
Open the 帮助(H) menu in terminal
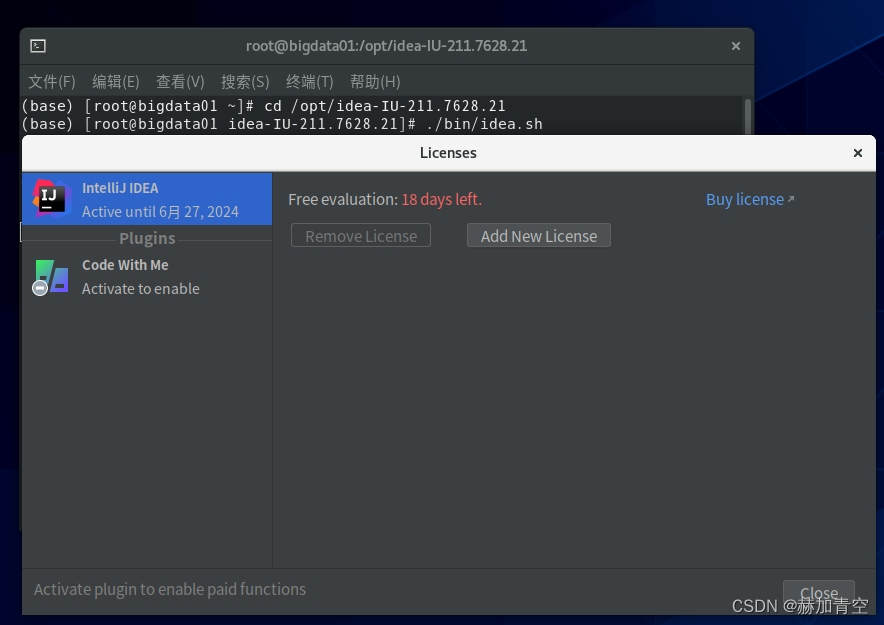[x=375, y=82]
